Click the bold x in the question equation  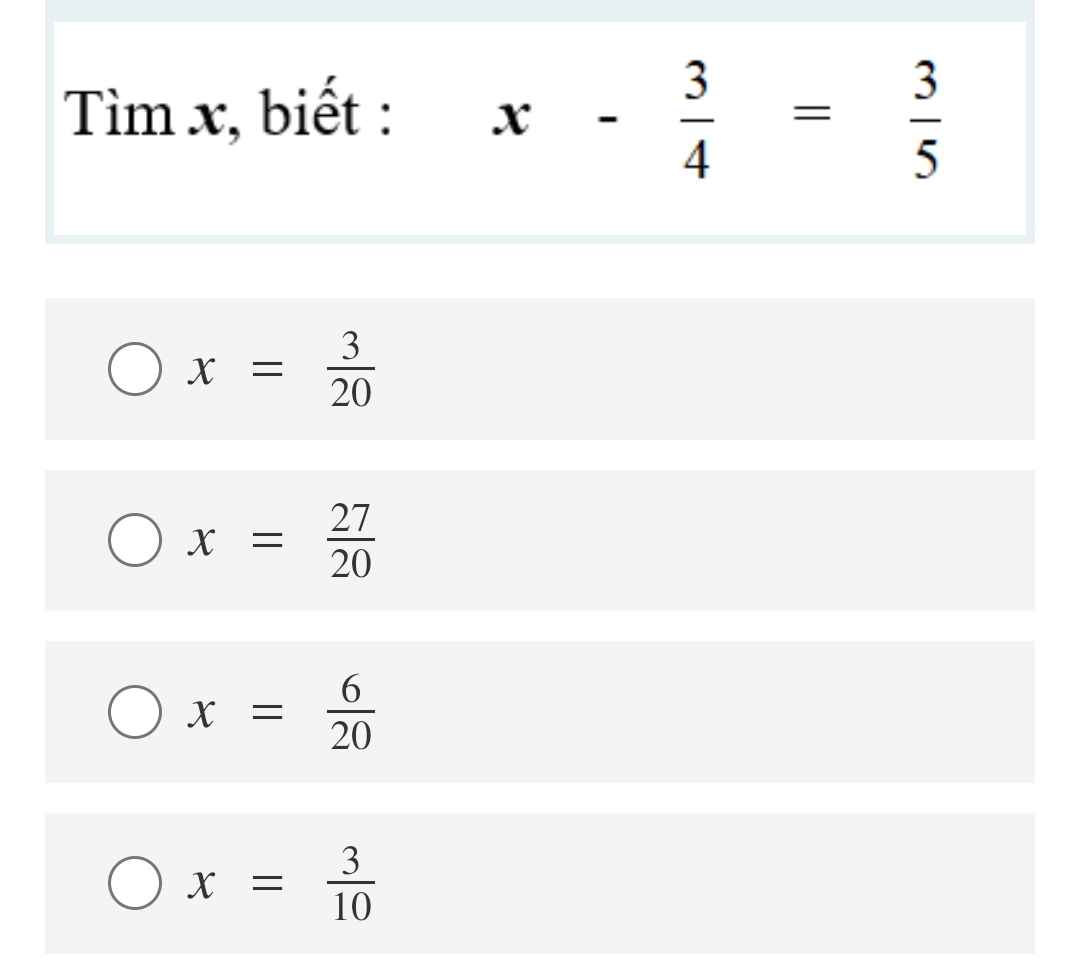click(511, 120)
